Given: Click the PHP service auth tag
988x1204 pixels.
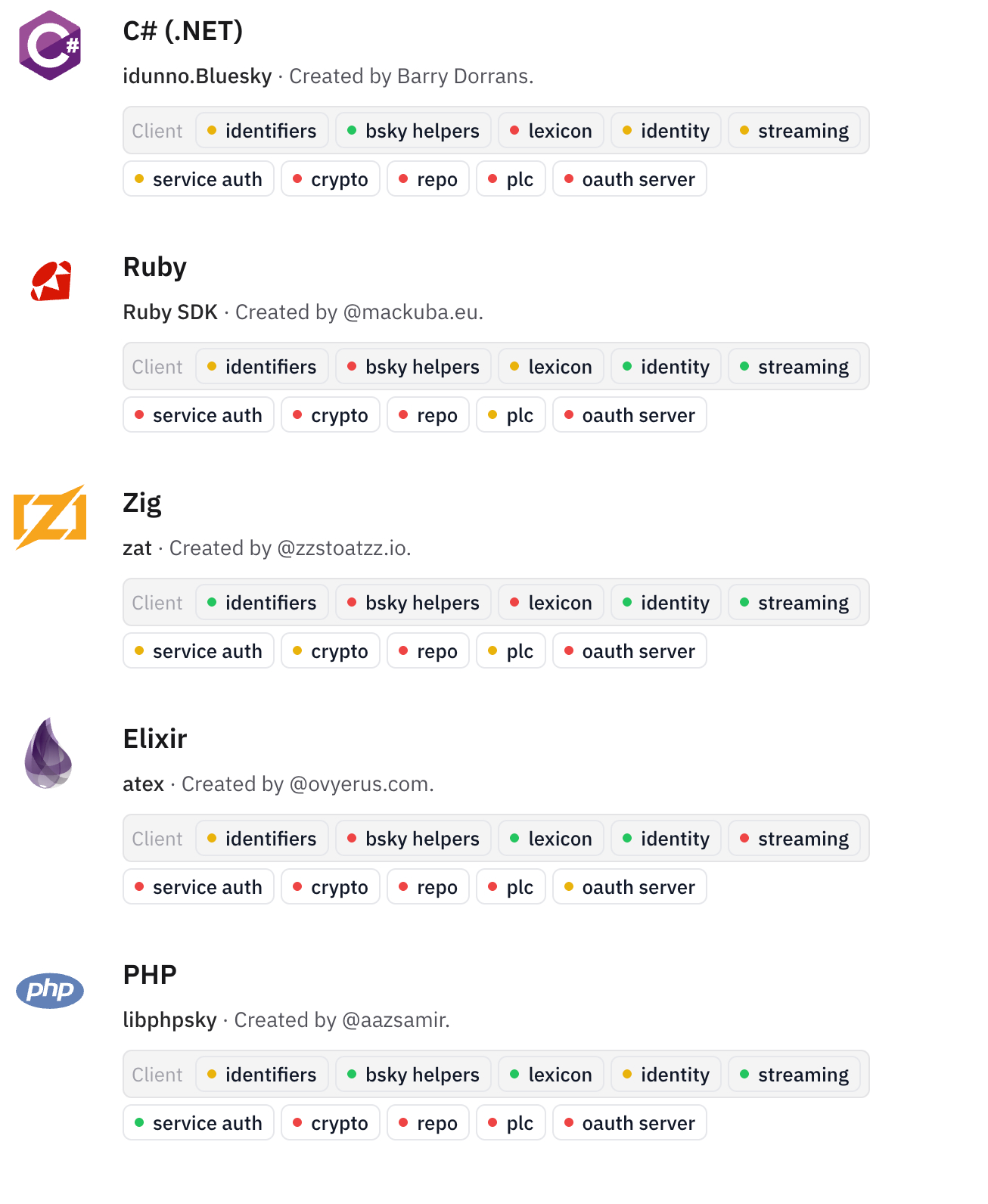Looking at the screenshot, I should pyautogui.click(x=198, y=1123).
